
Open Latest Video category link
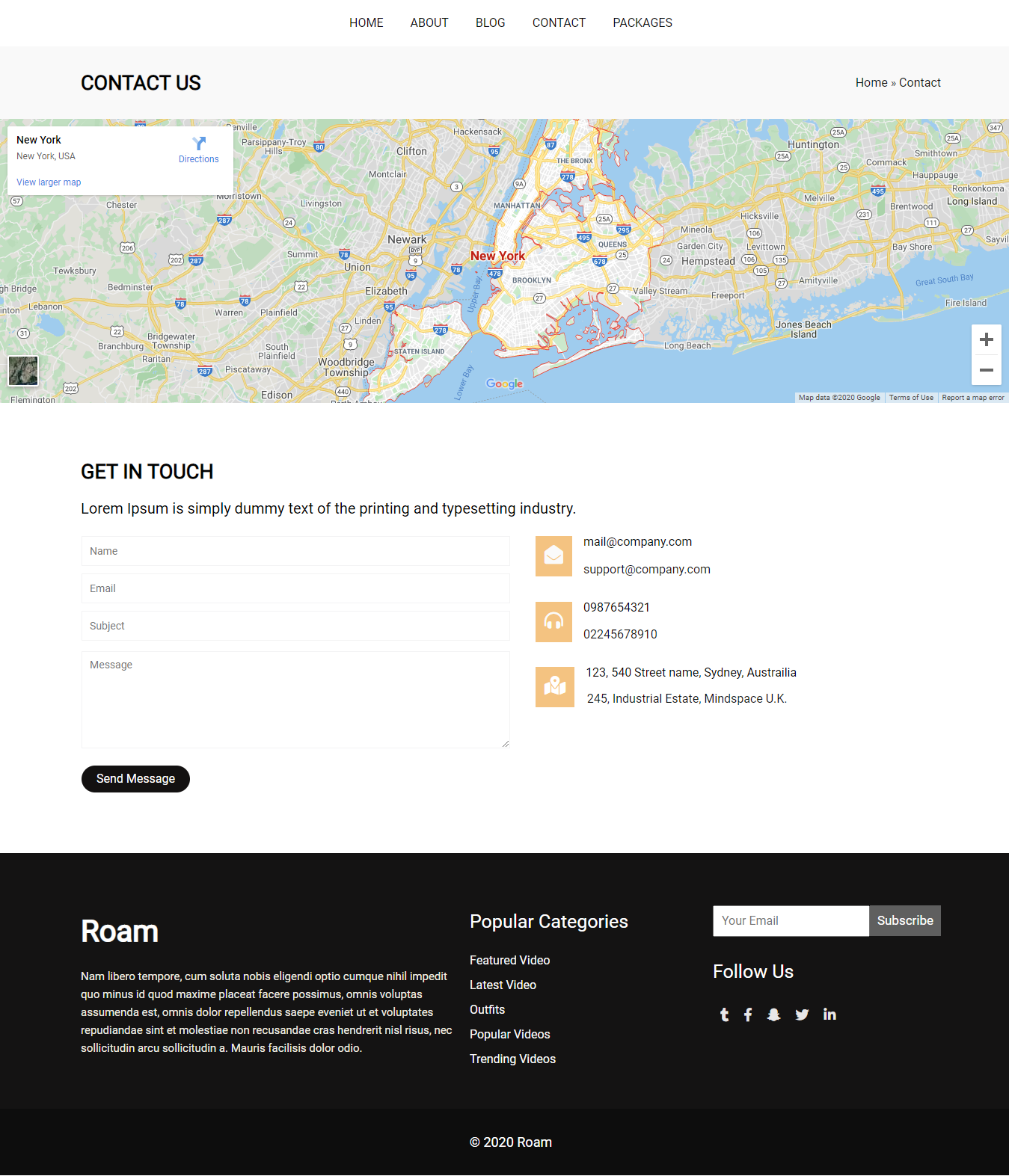503,985
